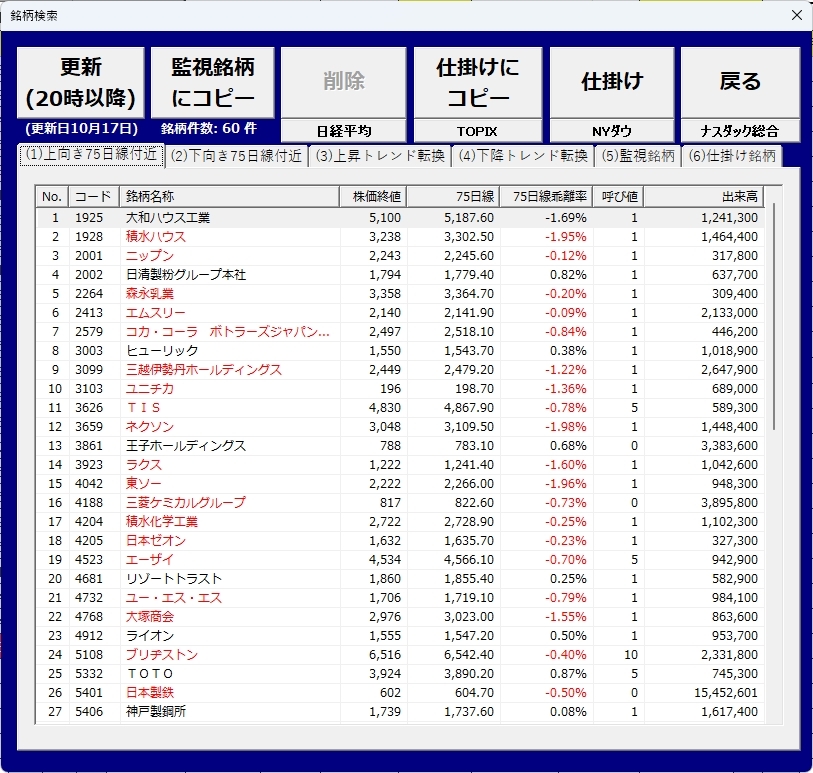Image resolution: width=813 pixels, height=773 pixels.
Task: Select the リゾートトラスト row
Action: [x=400, y=579]
